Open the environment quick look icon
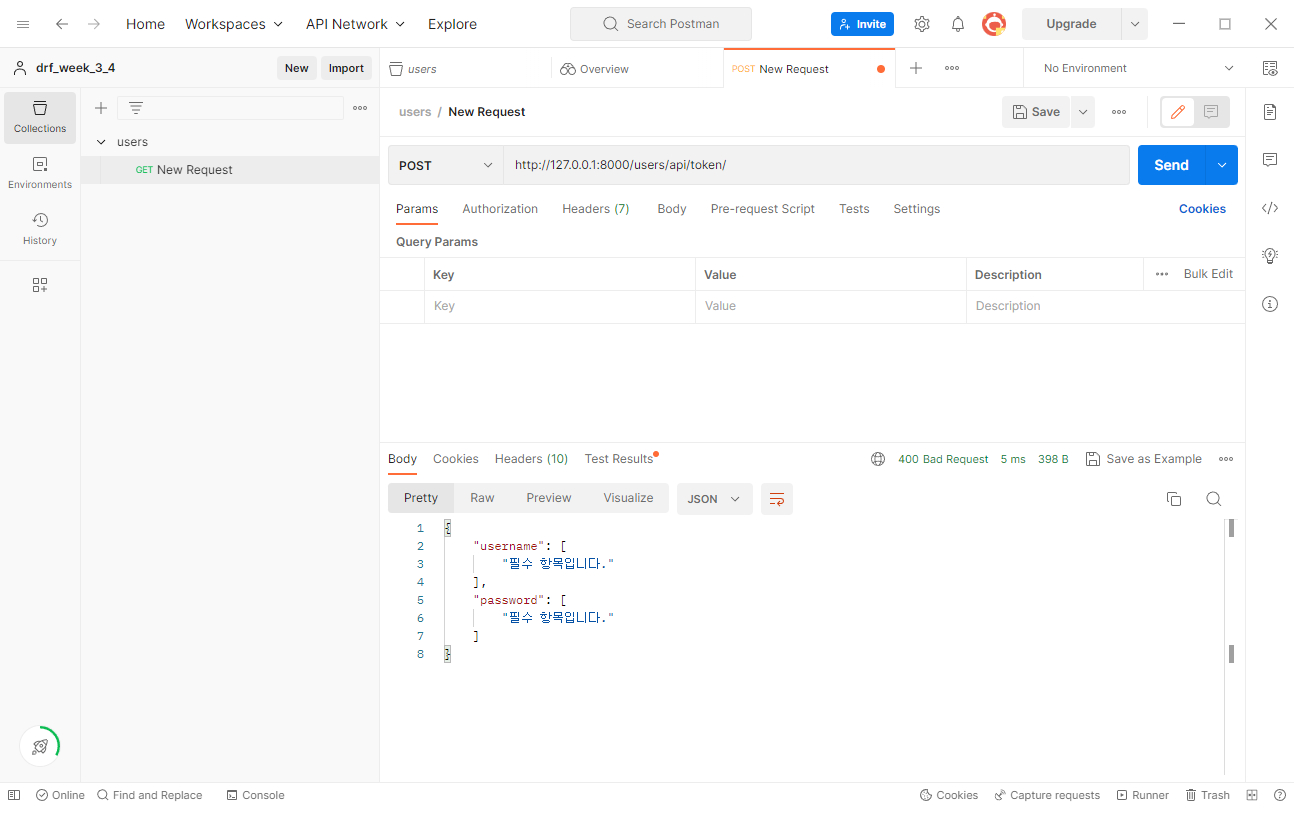The image size is (1298, 819). coord(1270,68)
